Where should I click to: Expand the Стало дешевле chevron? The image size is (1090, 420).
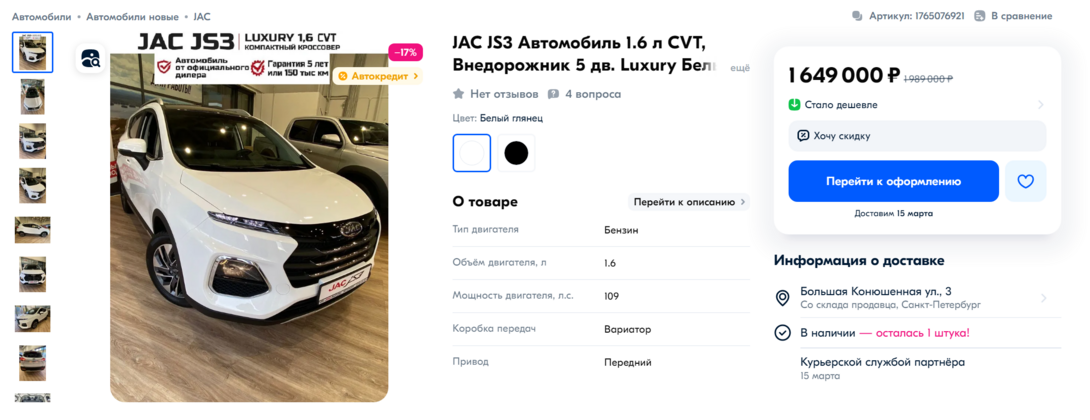click(x=1041, y=105)
